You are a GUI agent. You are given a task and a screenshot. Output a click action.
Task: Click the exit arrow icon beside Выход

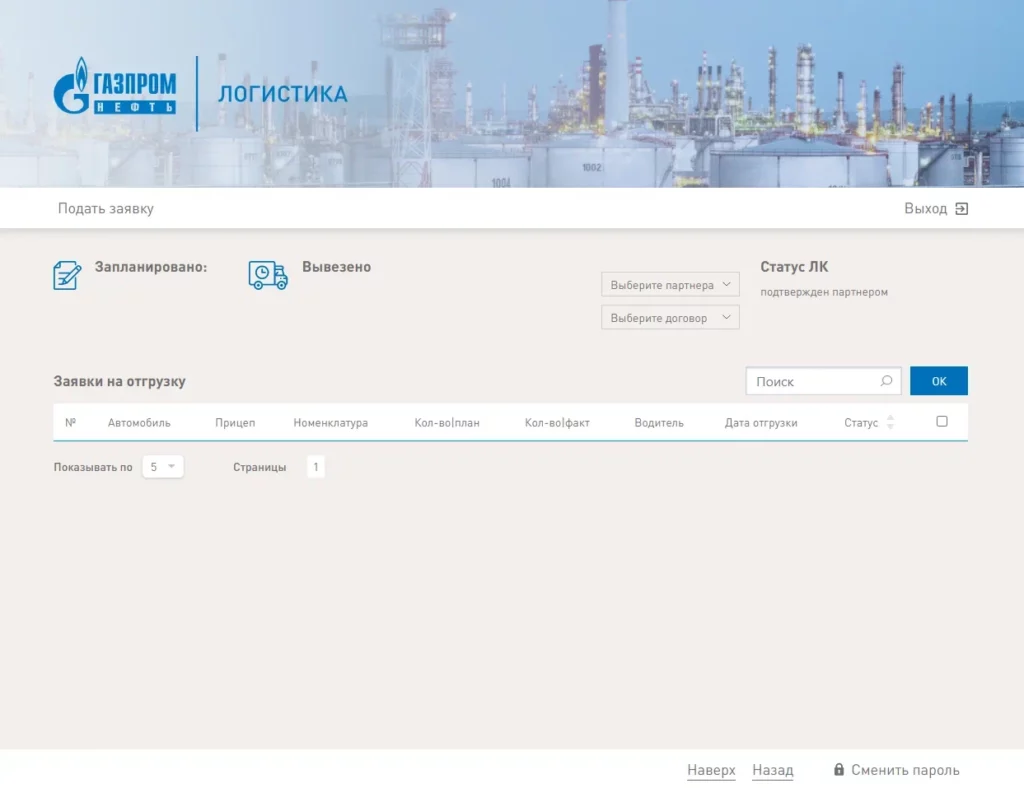click(x=961, y=209)
